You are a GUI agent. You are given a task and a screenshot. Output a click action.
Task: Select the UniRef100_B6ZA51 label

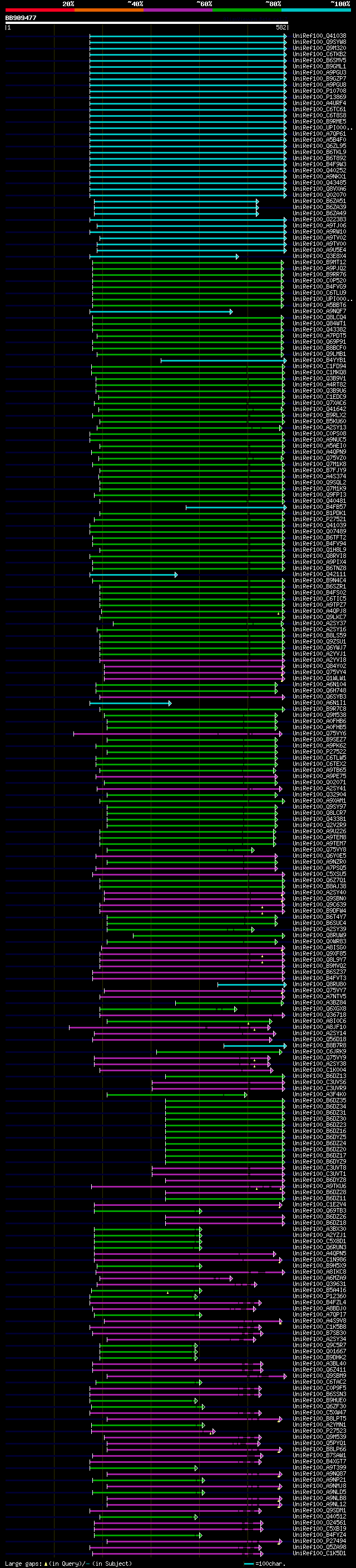pos(319,201)
